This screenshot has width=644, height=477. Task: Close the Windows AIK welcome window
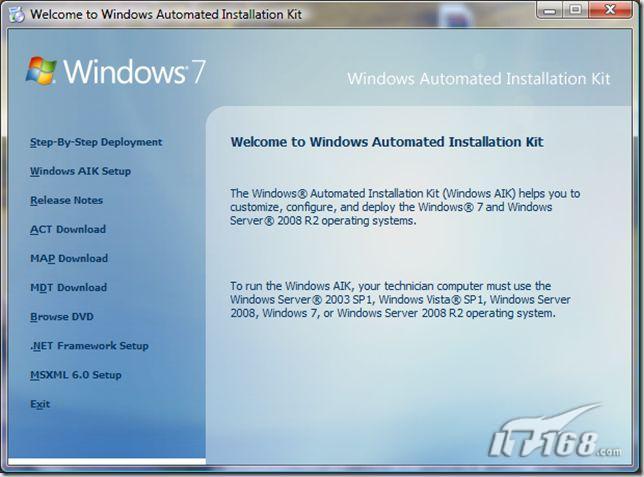click(610, 10)
